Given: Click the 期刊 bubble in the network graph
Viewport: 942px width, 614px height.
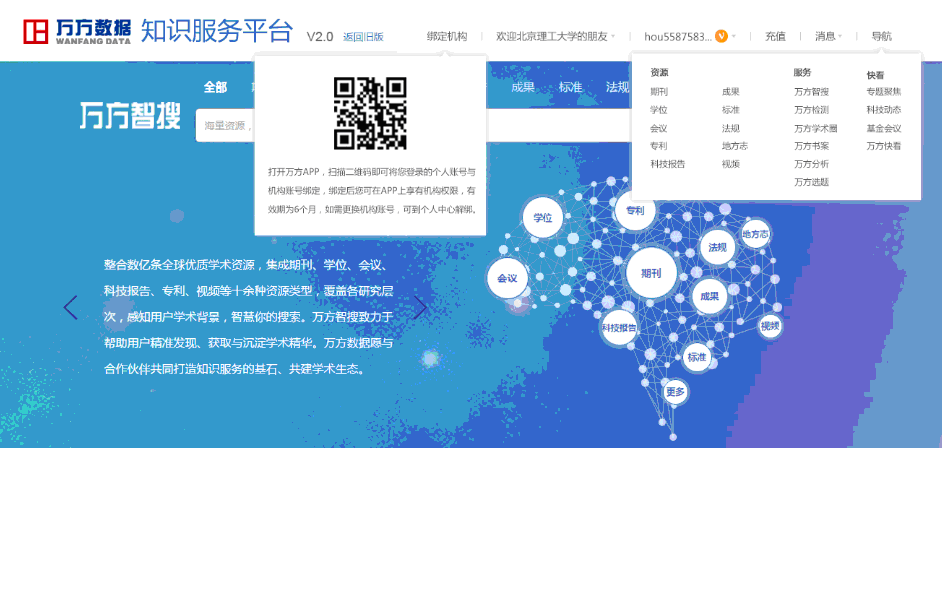Looking at the screenshot, I should pyautogui.click(x=651, y=273).
